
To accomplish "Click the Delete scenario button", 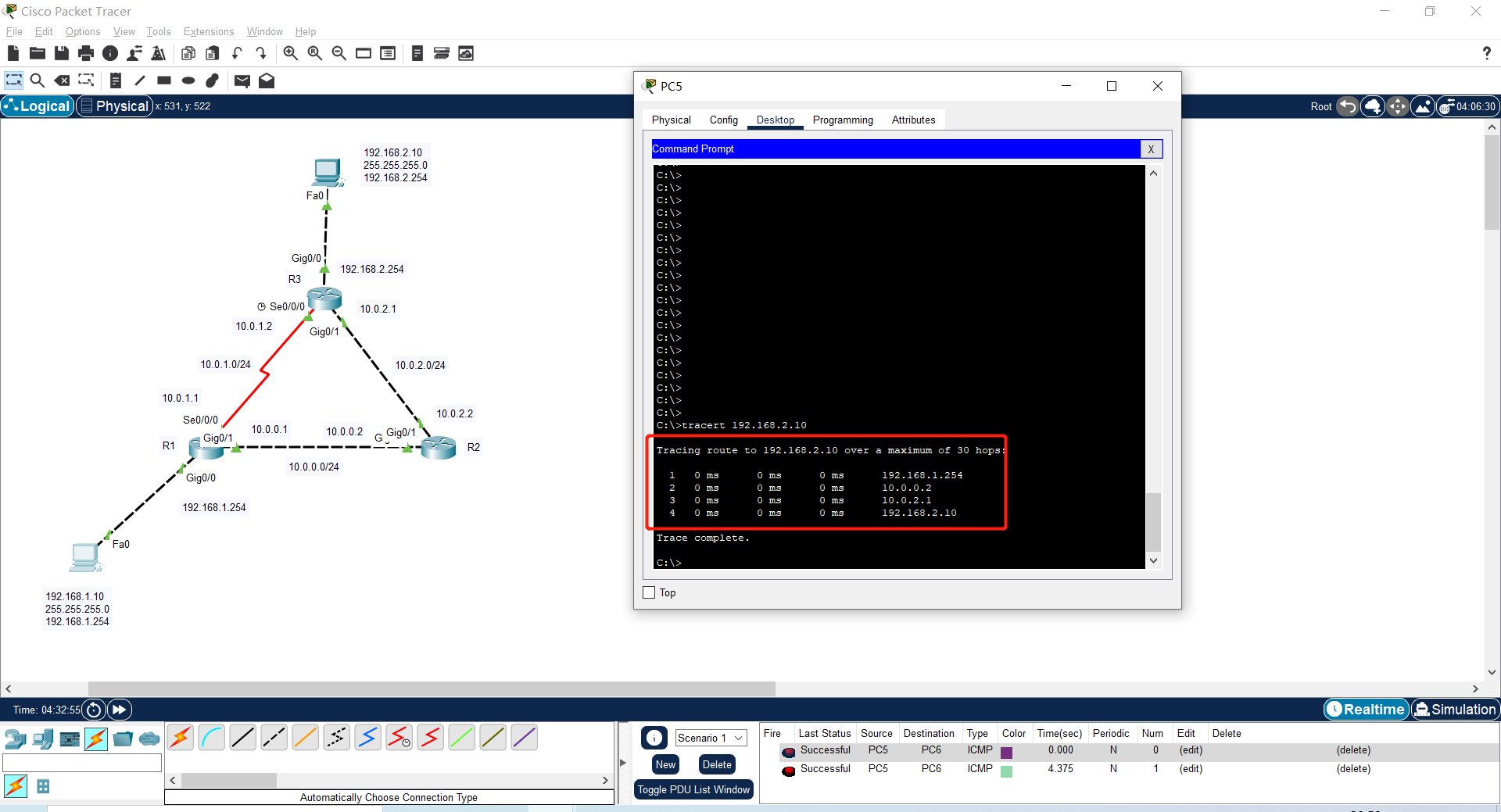I will click(x=717, y=764).
